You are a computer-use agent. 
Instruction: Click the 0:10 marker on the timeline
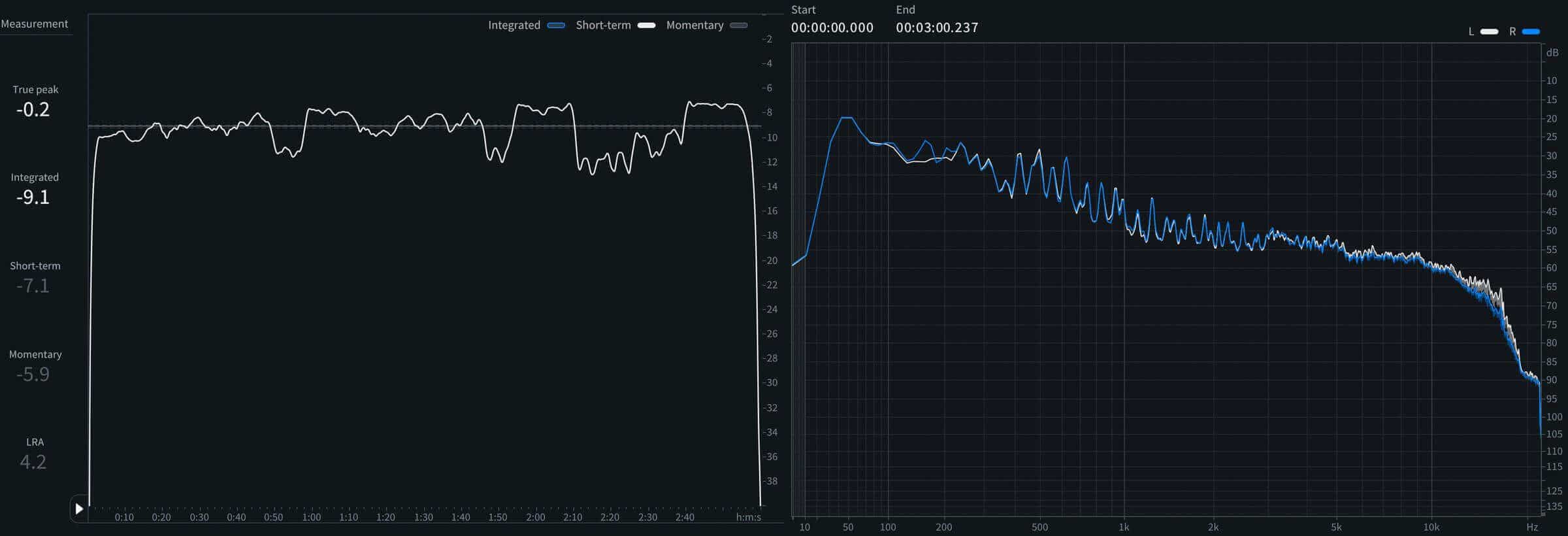(x=124, y=517)
